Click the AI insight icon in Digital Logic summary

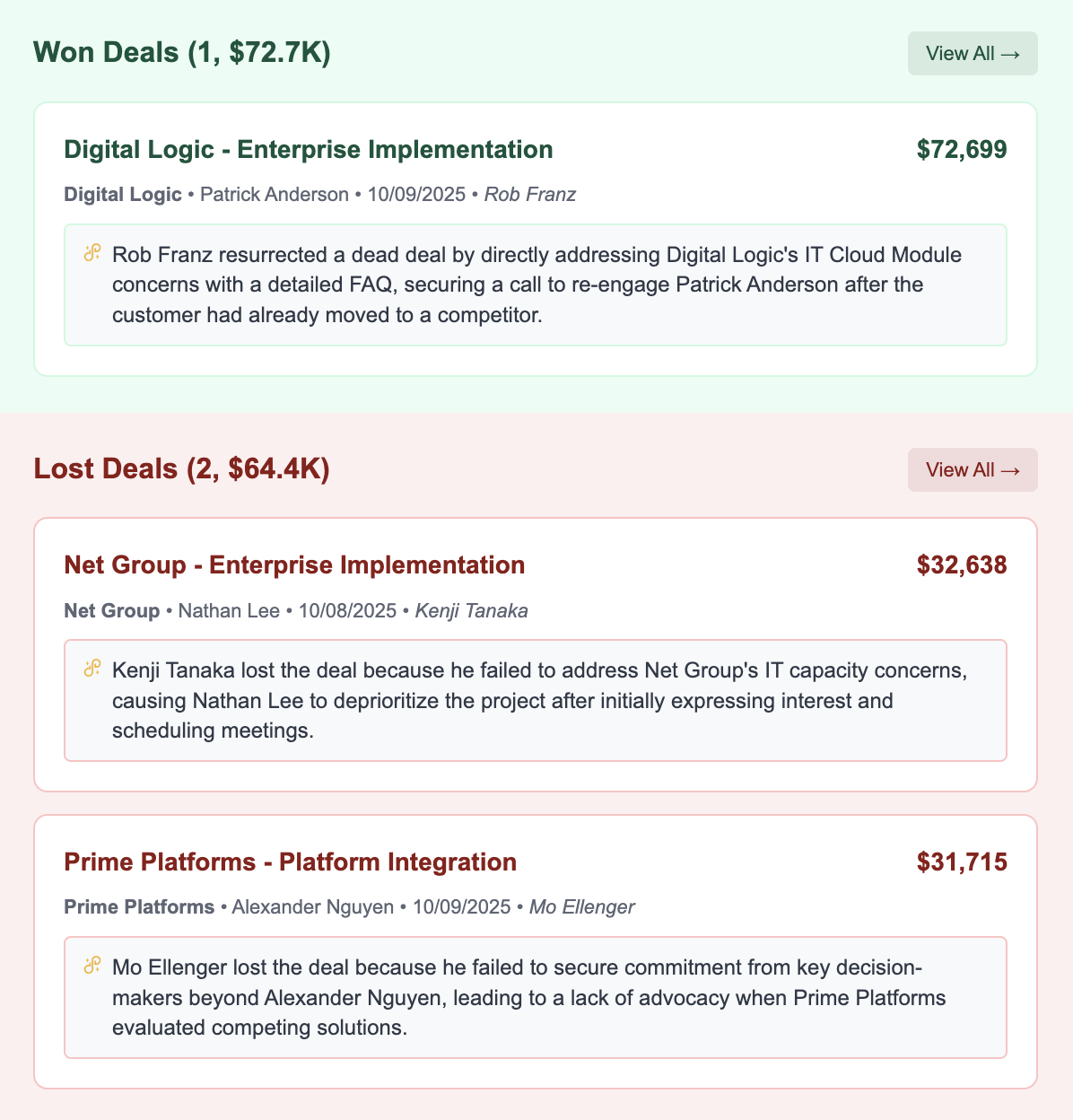92,253
